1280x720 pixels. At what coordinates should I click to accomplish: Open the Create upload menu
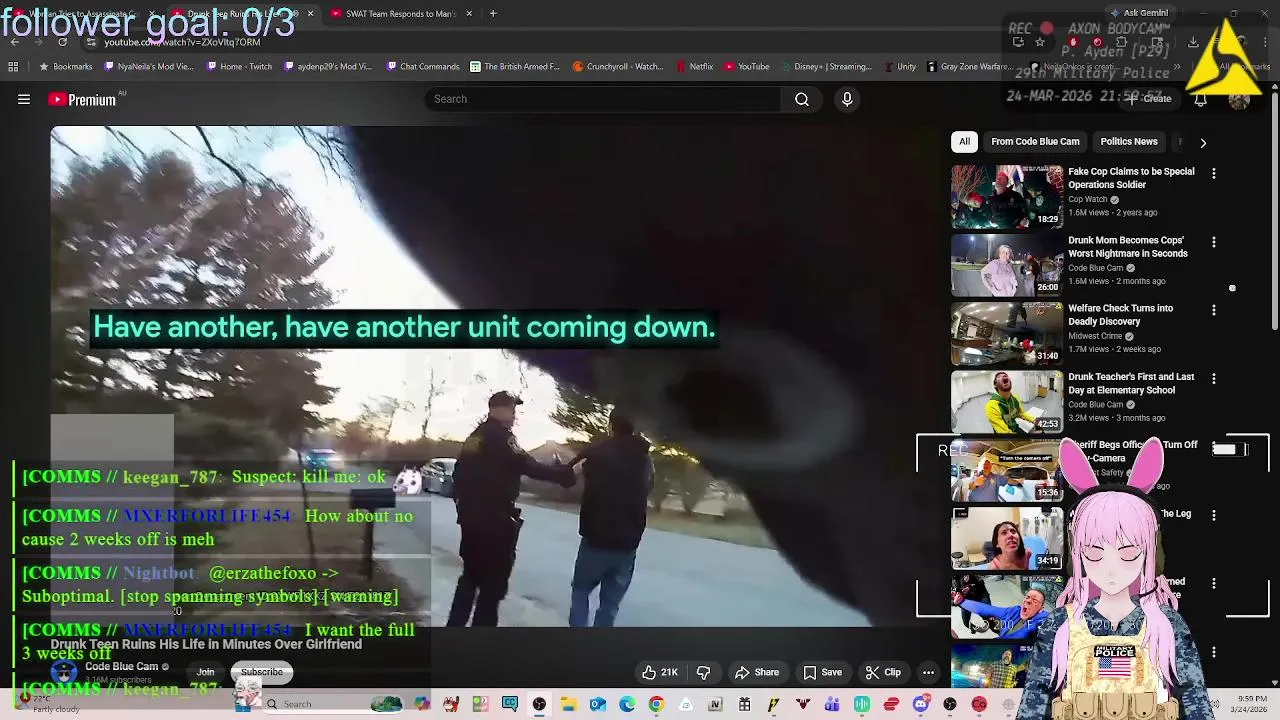coord(1149,99)
